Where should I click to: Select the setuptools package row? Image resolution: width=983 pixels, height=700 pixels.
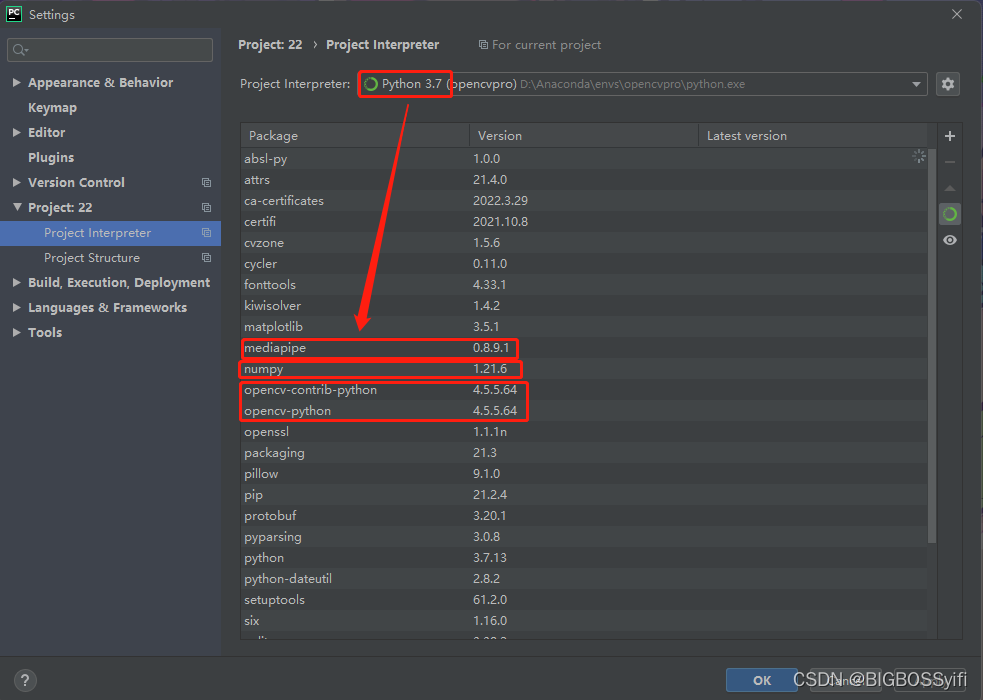click(584, 600)
